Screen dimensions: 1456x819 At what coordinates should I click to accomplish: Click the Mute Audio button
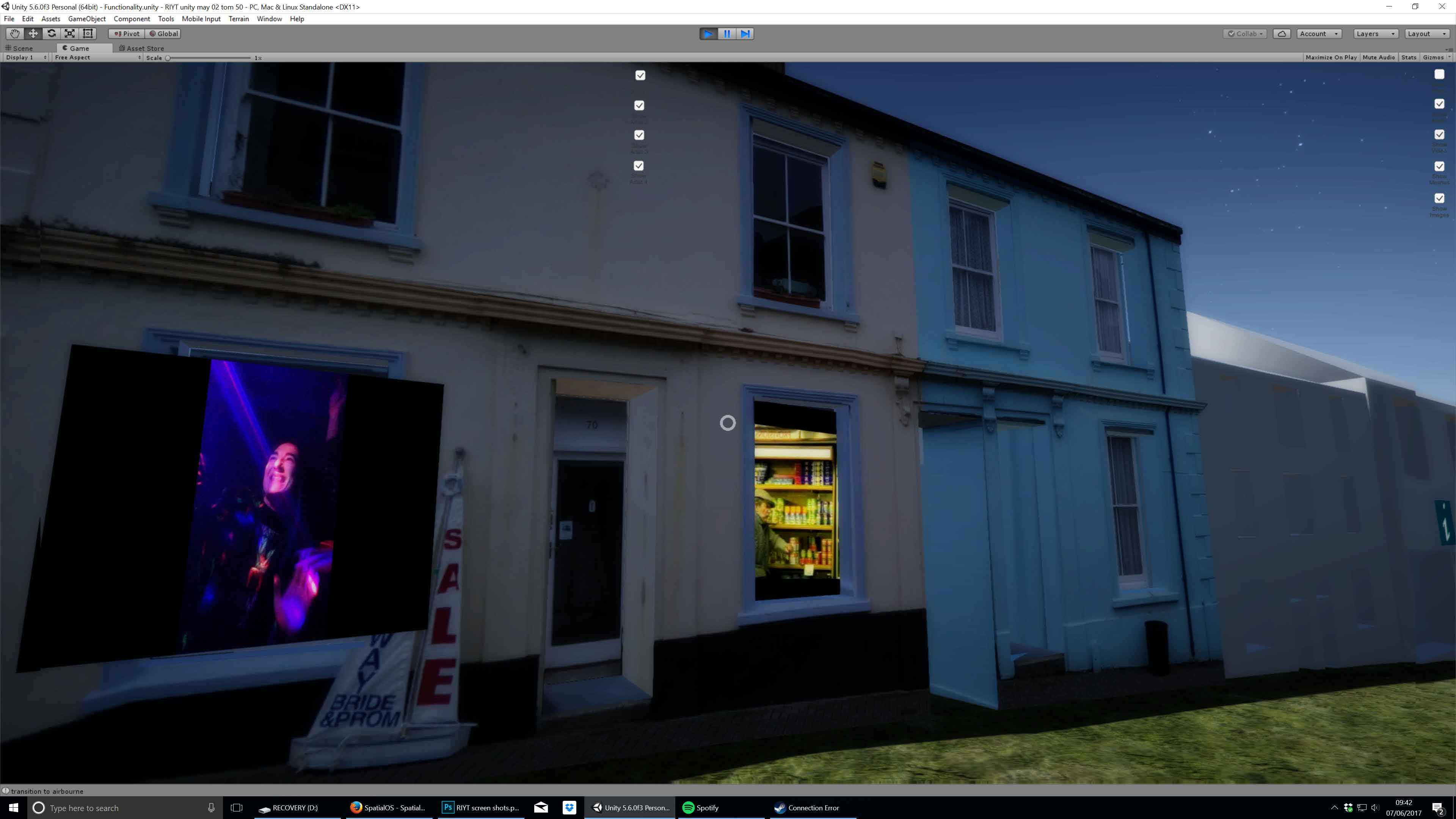[1378, 58]
